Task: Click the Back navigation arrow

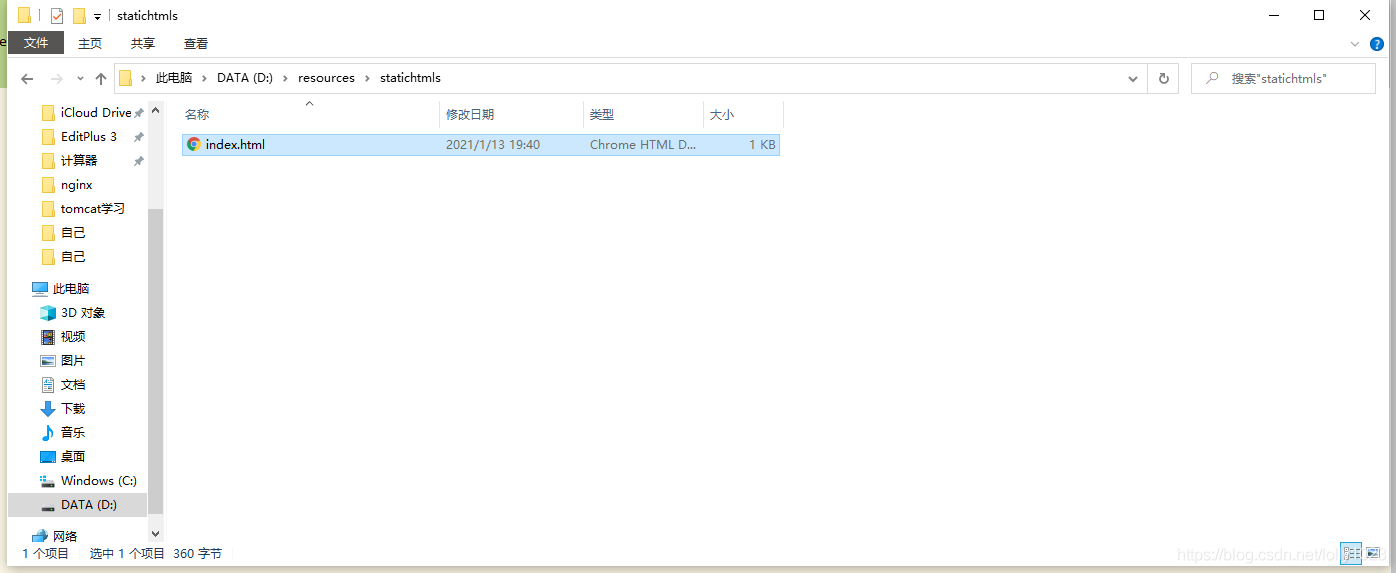Action: (x=27, y=78)
